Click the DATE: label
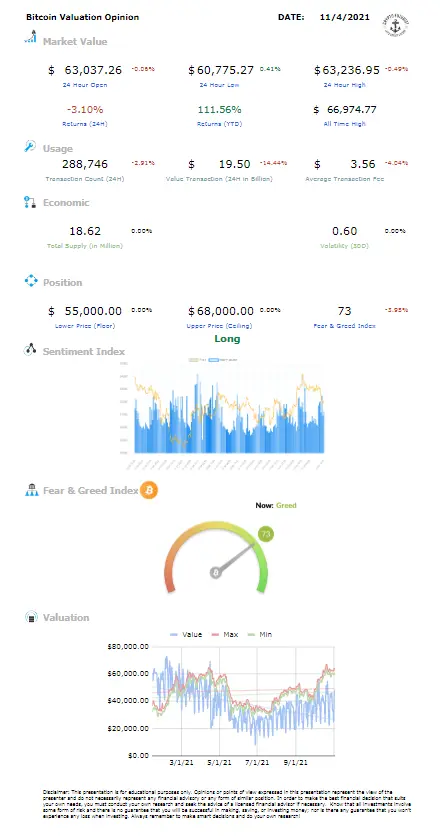 point(291,17)
